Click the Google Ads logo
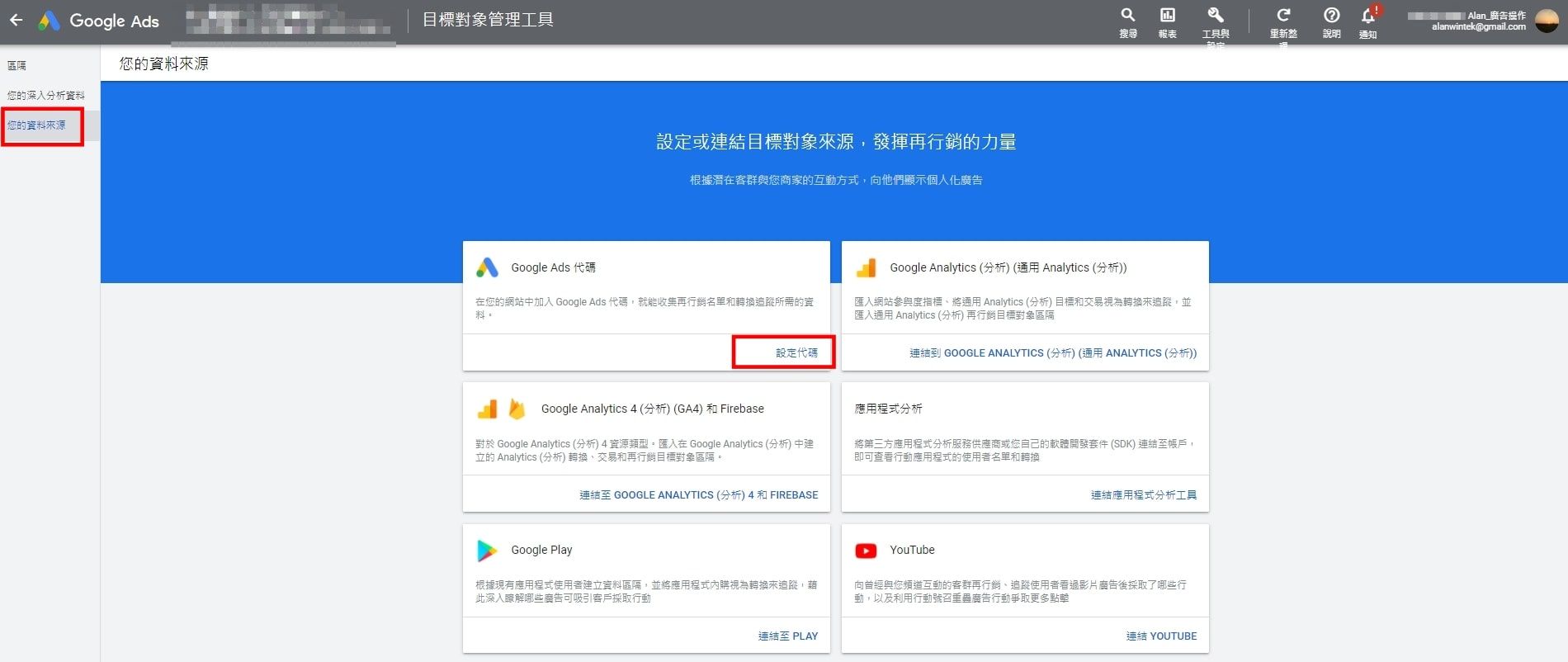This screenshot has height=662, width=1568. click(99, 21)
